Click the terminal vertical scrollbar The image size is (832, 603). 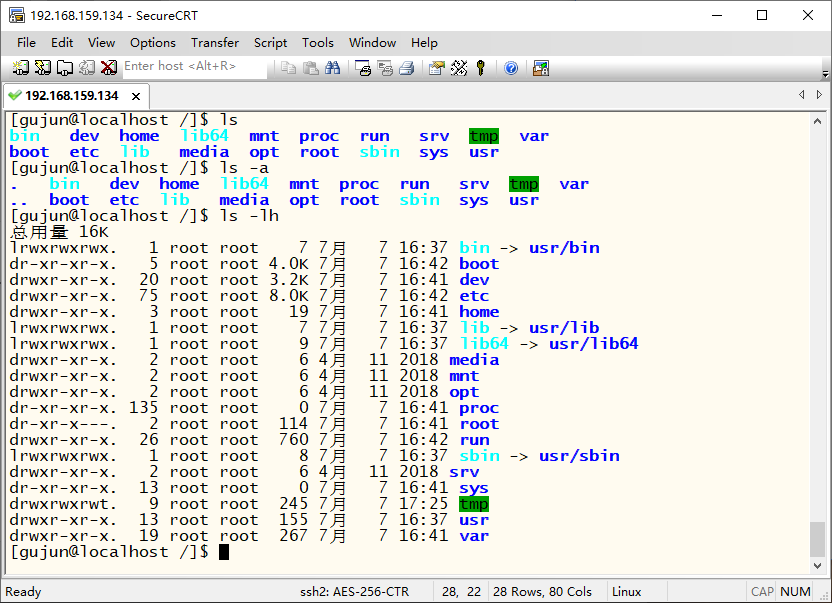click(818, 340)
